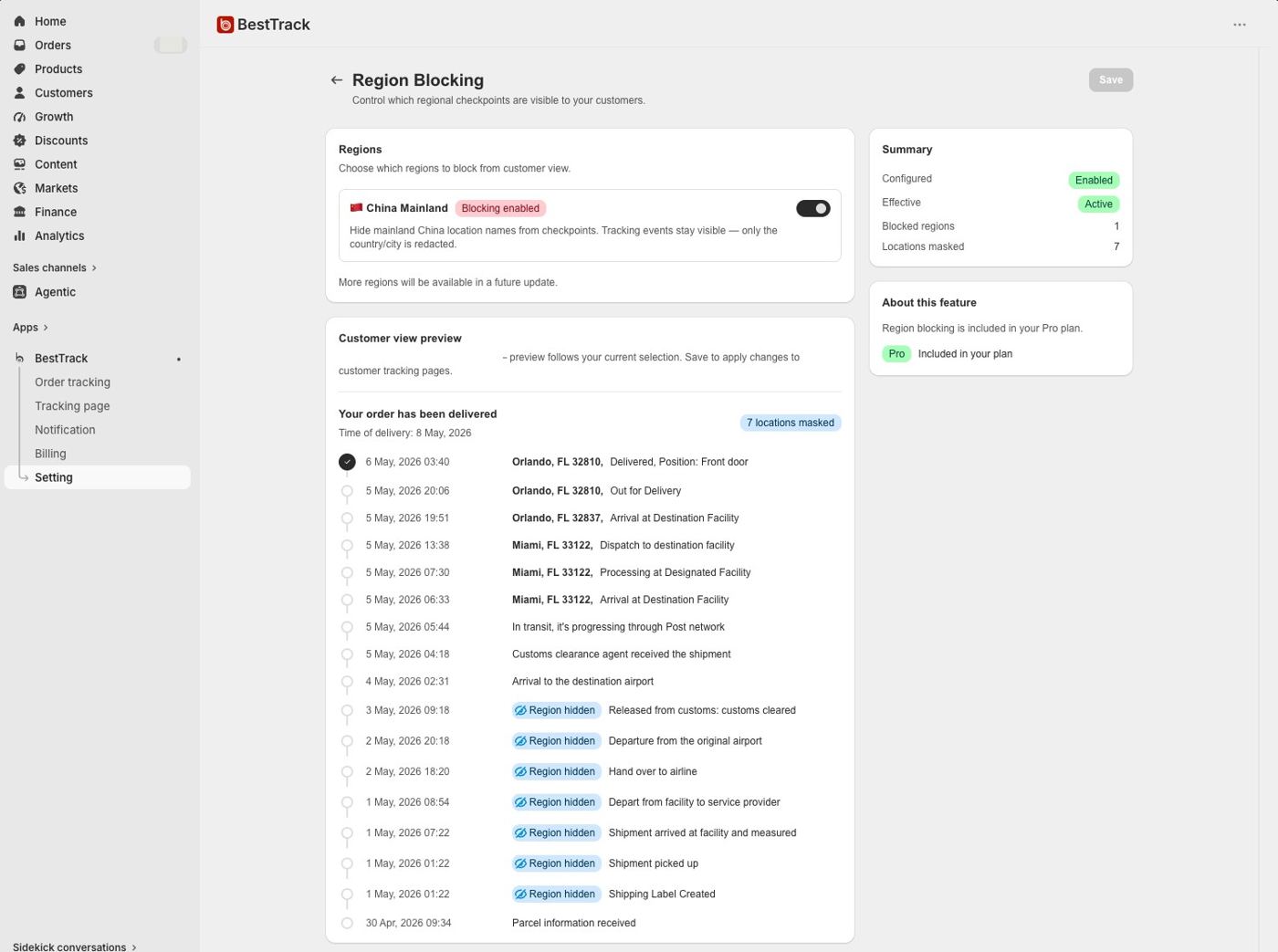Click the 'Orlando, FL 32837,' location
This screenshot has width=1278, height=952.
pos(557,518)
